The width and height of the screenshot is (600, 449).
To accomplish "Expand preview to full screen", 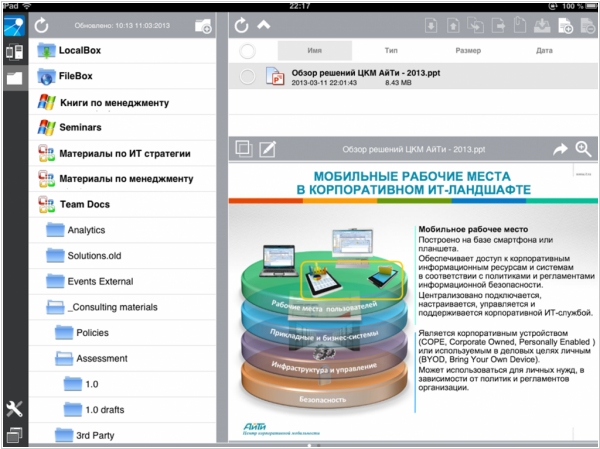I will pyautogui.click(x=243, y=149).
